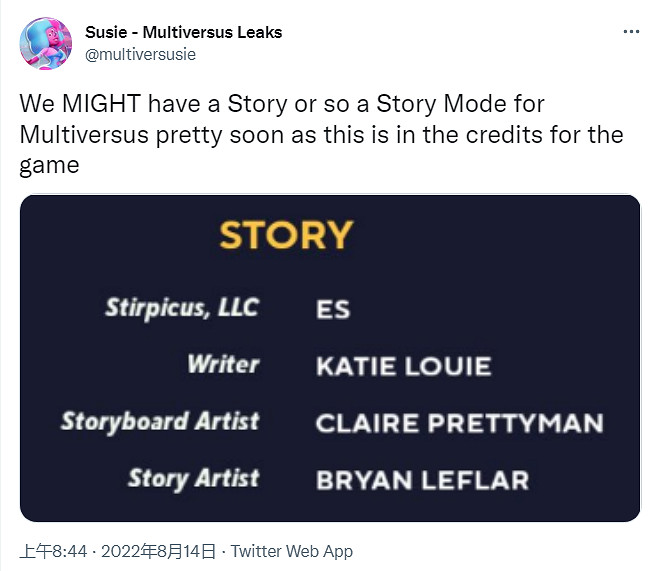Screen dimensions: 656x571
Task: Click the ES text beside Stirpicus
Action: [332, 309]
